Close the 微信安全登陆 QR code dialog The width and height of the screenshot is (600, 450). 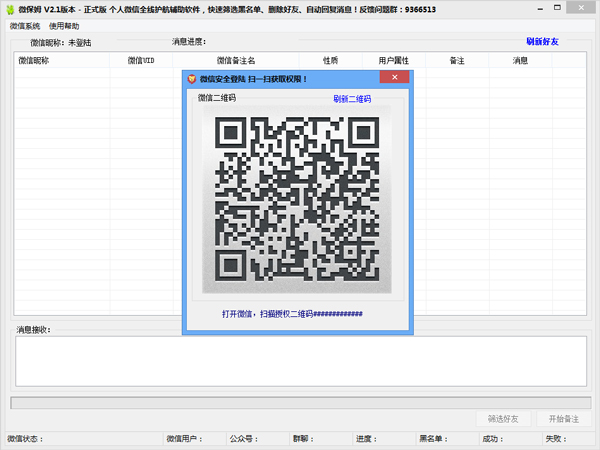[x=394, y=78]
